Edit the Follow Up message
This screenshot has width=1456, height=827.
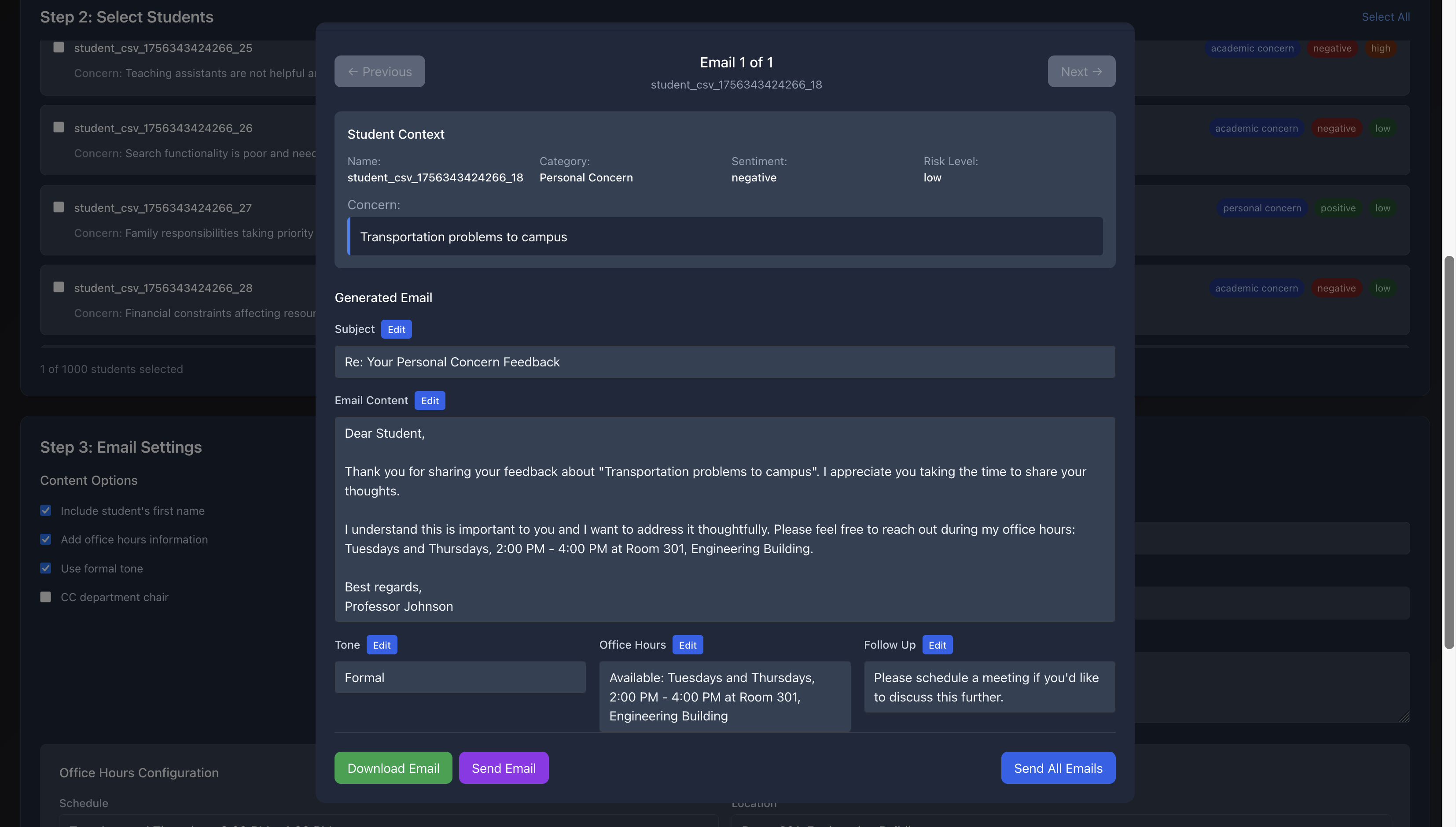click(937, 645)
